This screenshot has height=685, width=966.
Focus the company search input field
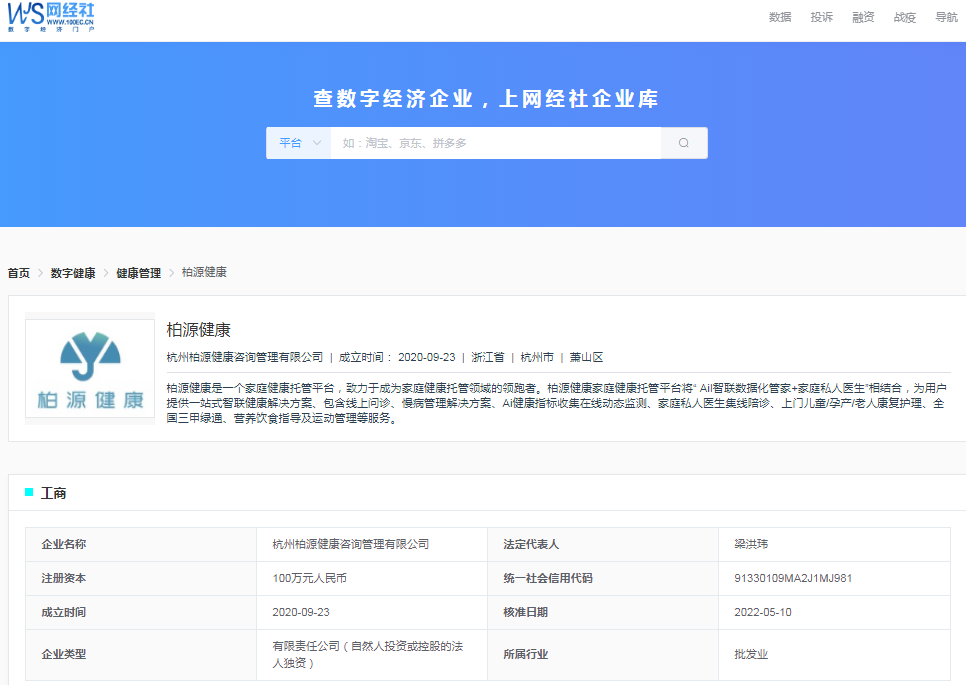click(496, 143)
